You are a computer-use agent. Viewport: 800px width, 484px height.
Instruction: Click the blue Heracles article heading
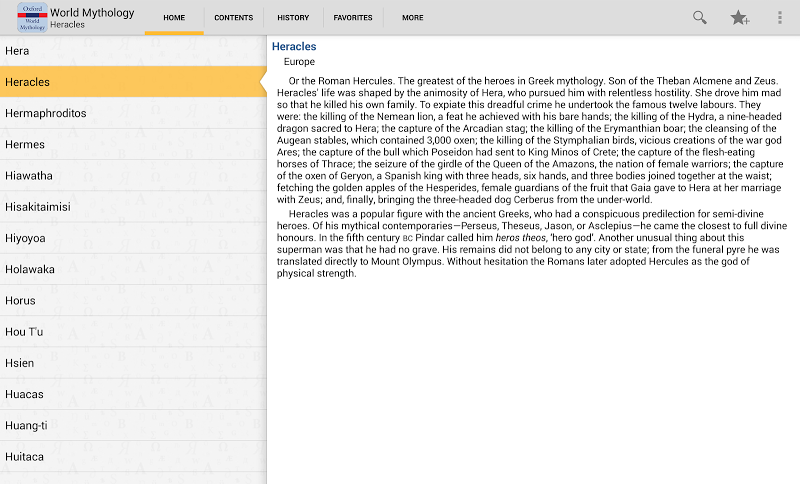point(294,46)
